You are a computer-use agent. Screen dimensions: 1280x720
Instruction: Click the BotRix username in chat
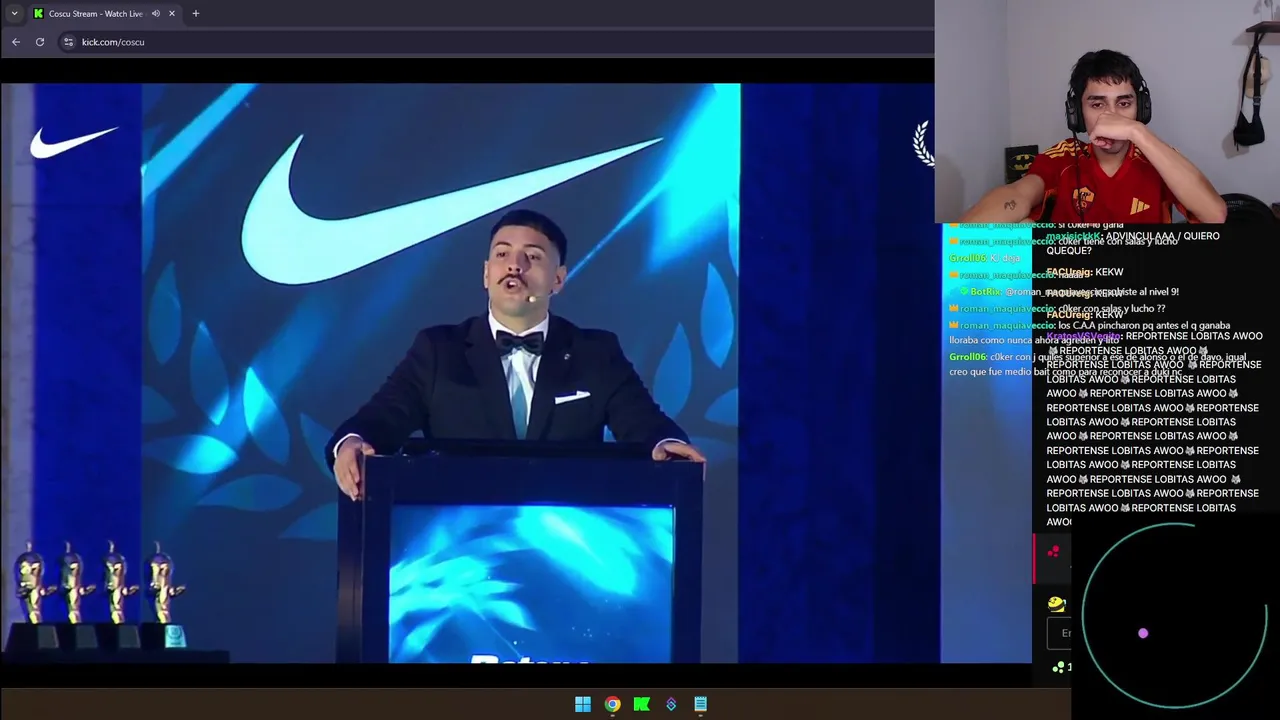point(986,292)
